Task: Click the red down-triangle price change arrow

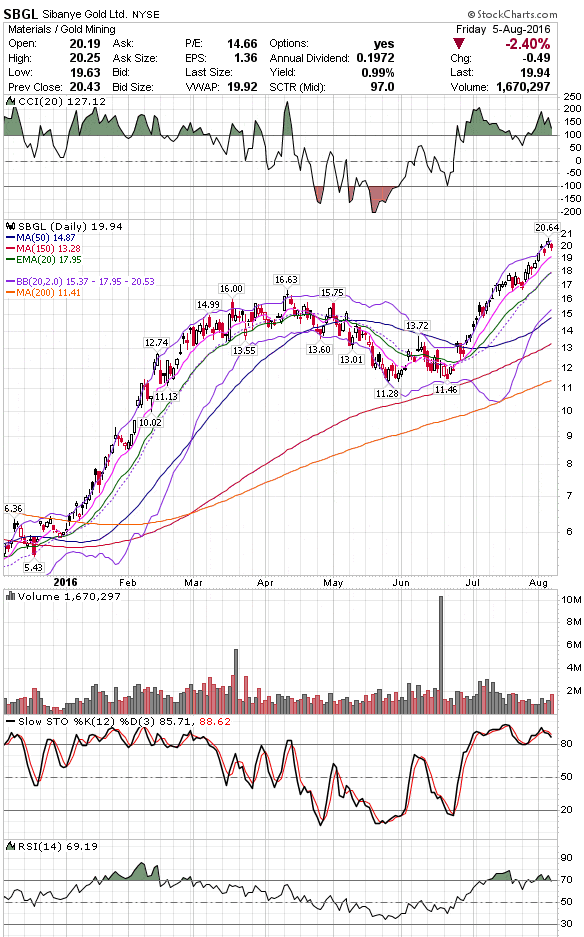Action: 458,44
